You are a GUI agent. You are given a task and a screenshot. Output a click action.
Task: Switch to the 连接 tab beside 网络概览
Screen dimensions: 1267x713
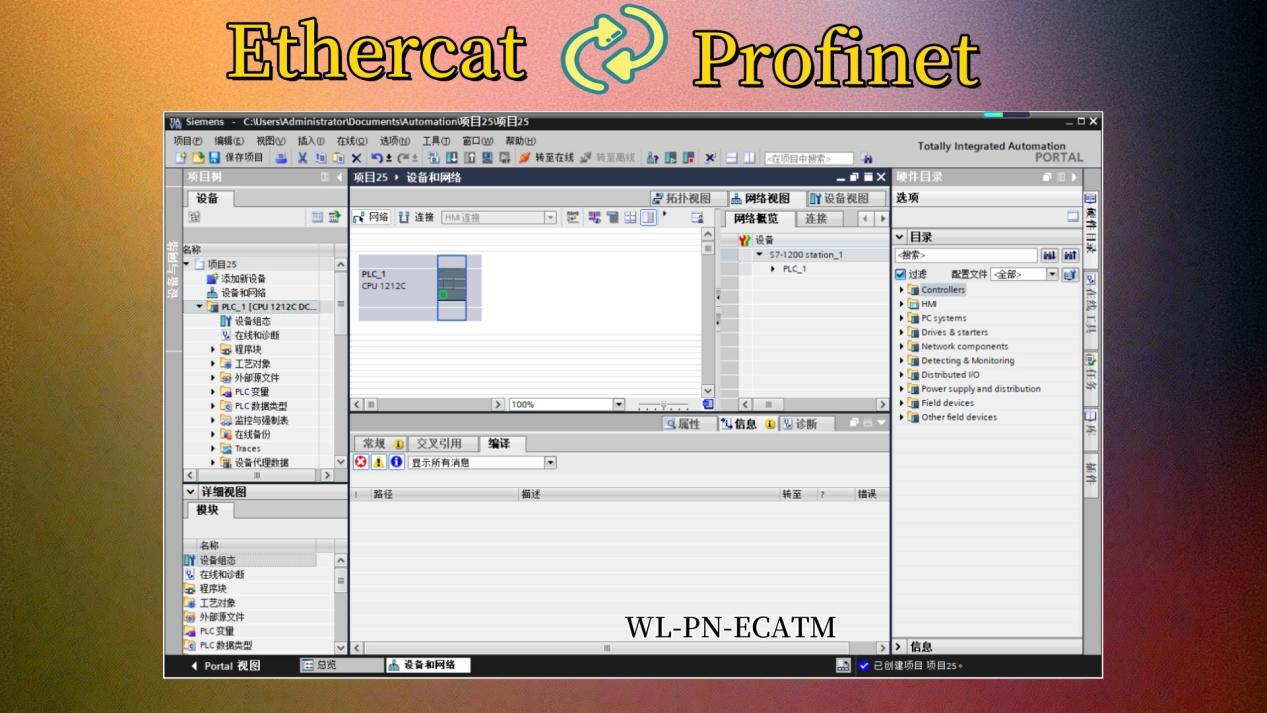coord(820,218)
